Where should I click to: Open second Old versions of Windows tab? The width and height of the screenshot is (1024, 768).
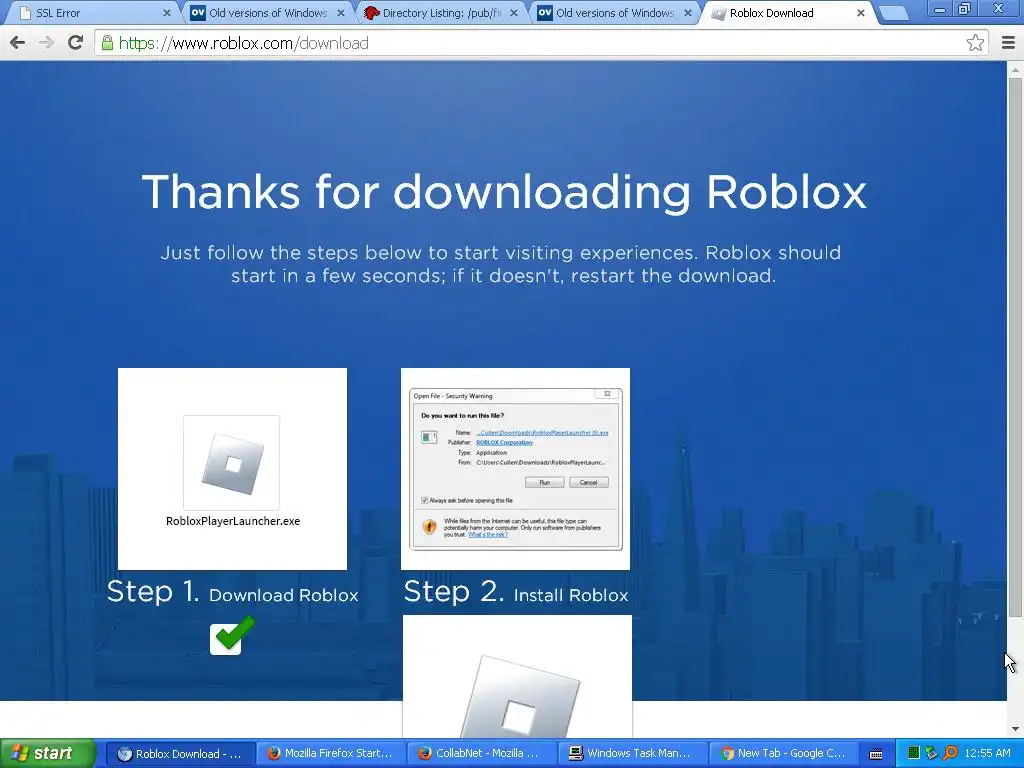(x=615, y=12)
